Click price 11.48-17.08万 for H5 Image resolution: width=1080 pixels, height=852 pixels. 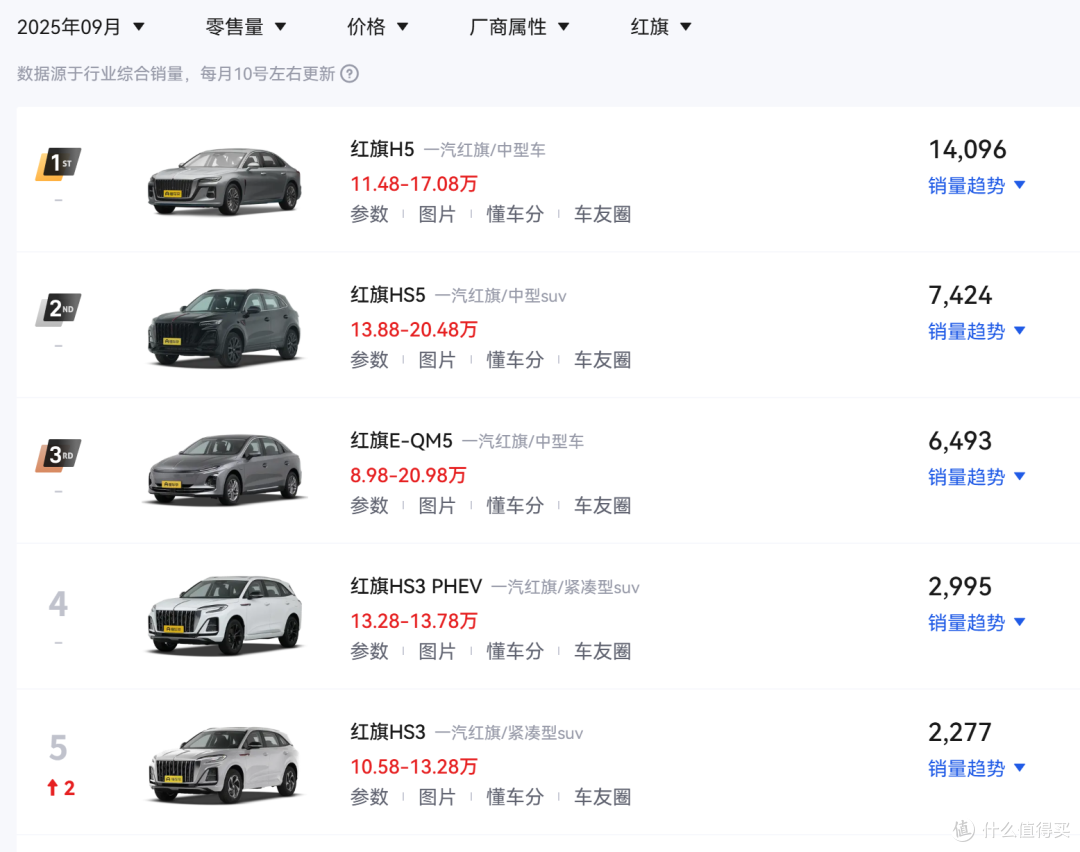414,185
